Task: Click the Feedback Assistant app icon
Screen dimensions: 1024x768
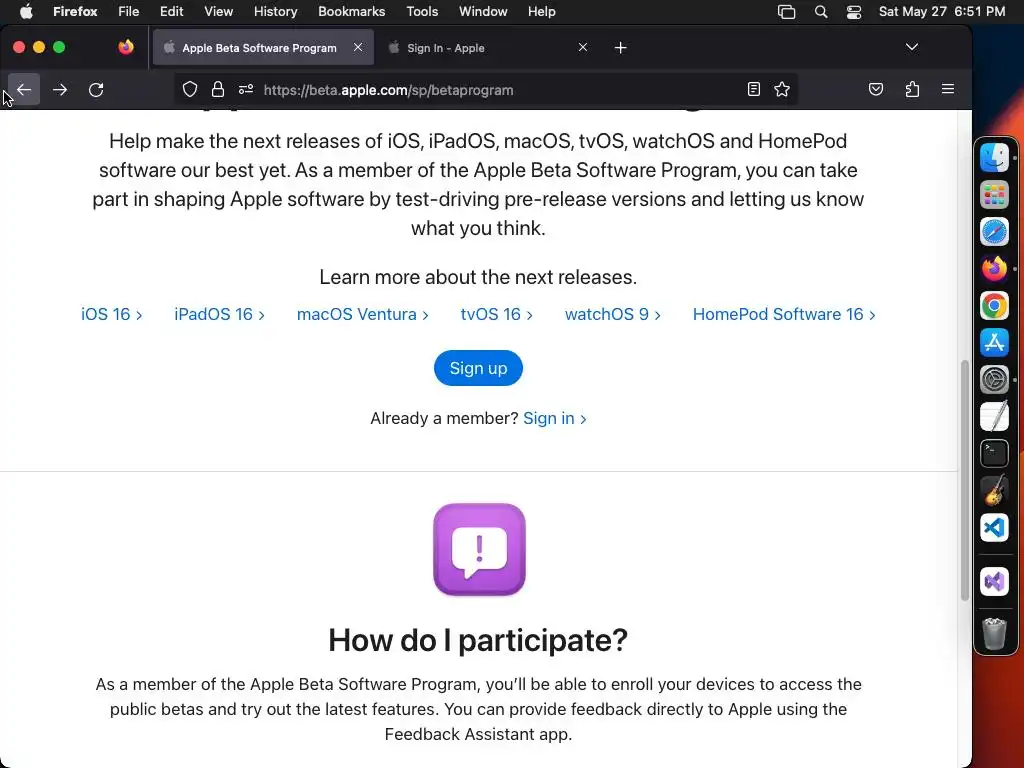Action: click(x=479, y=549)
